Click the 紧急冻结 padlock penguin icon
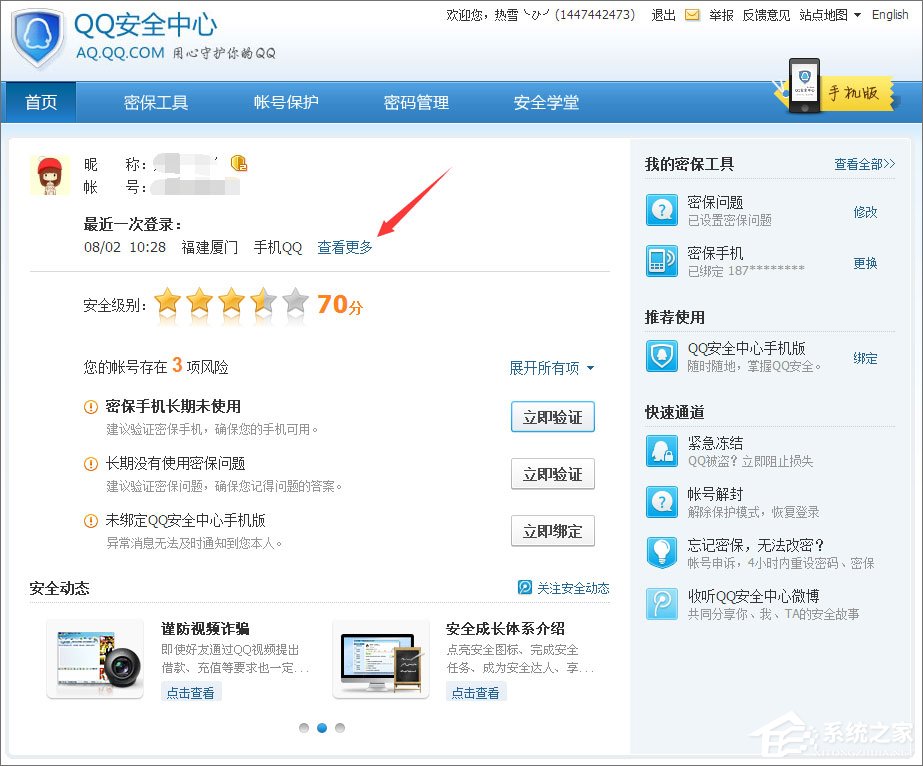The height and width of the screenshot is (766, 923). click(662, 451)
